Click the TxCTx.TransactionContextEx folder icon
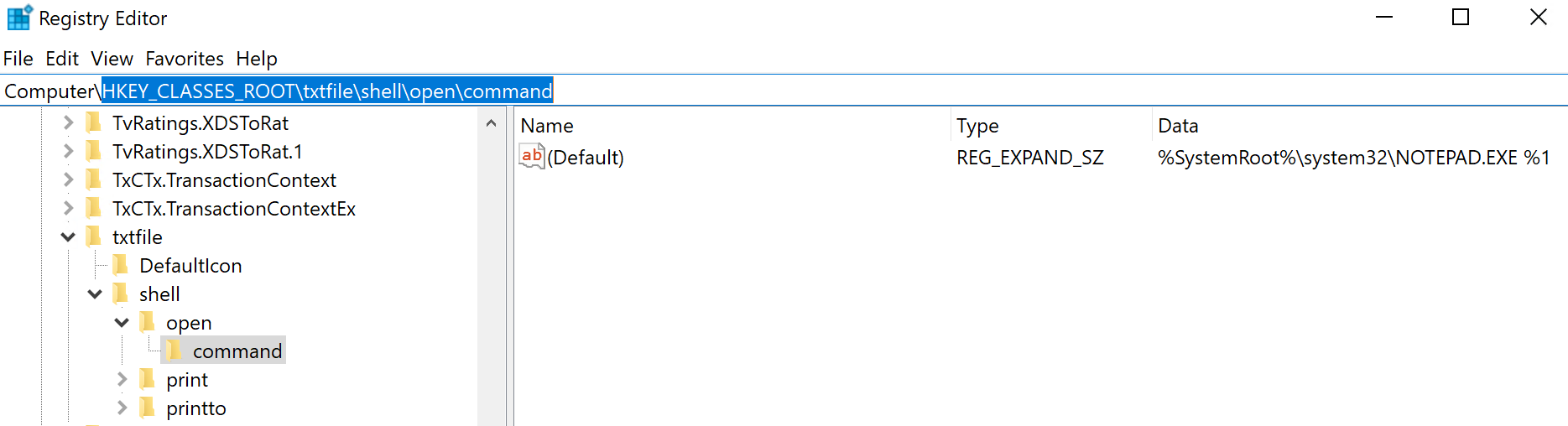This screenshot has height=426, width=1568. pyautogui.click(x=94, y=209)
